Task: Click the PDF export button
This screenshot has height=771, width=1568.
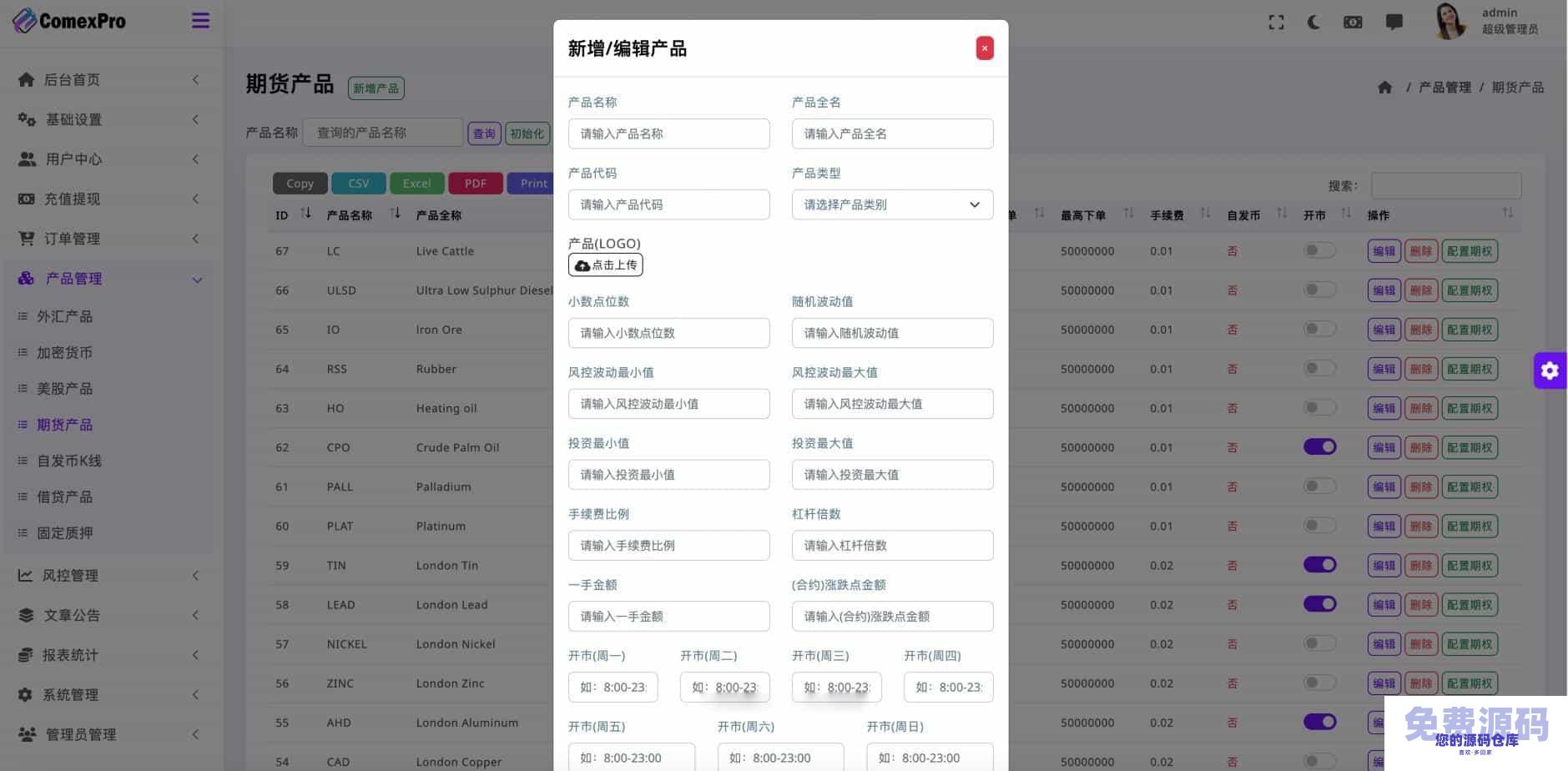Action: click(476, 184)
